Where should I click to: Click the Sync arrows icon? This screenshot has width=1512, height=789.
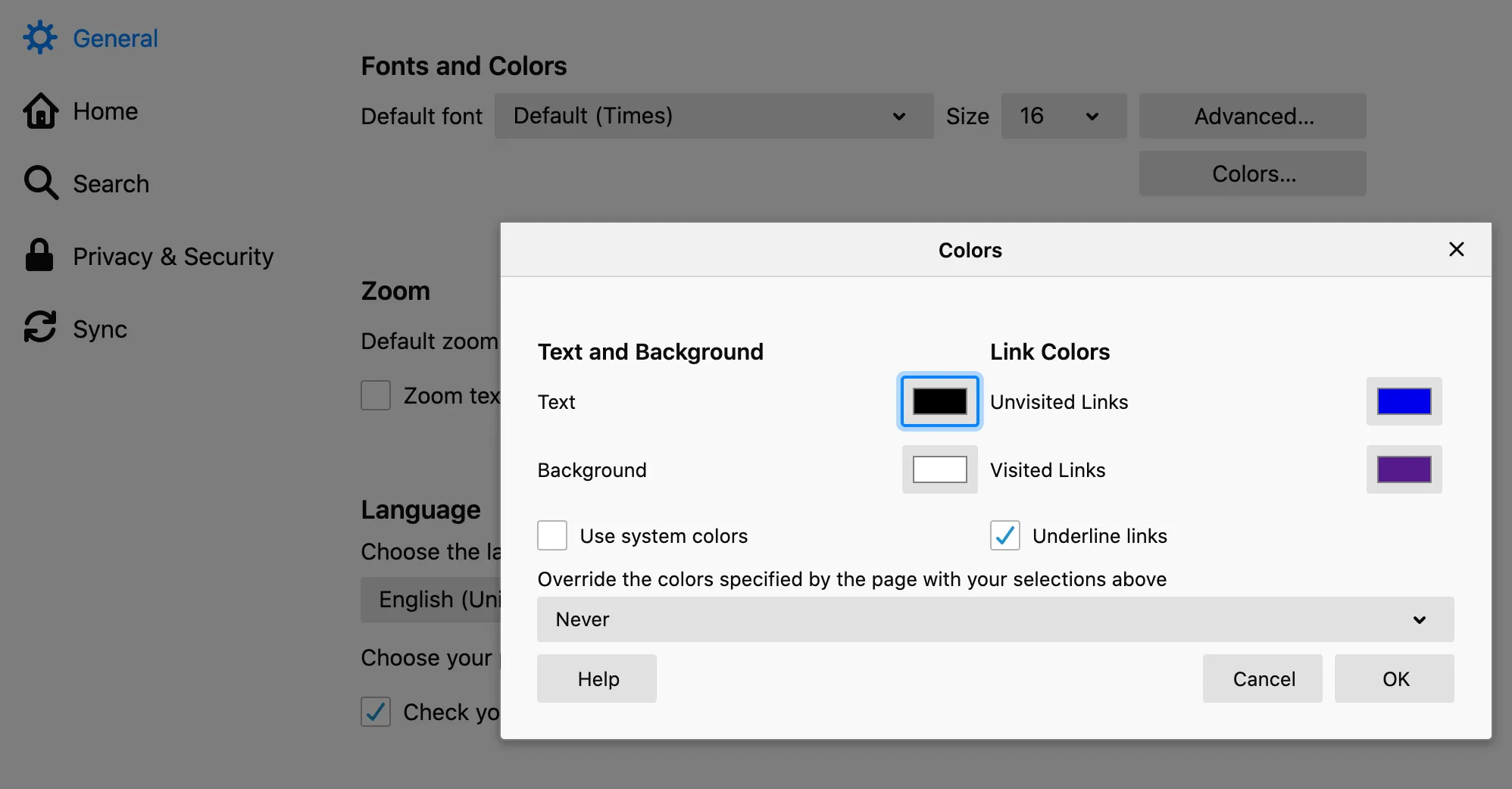tap(40, 328)
